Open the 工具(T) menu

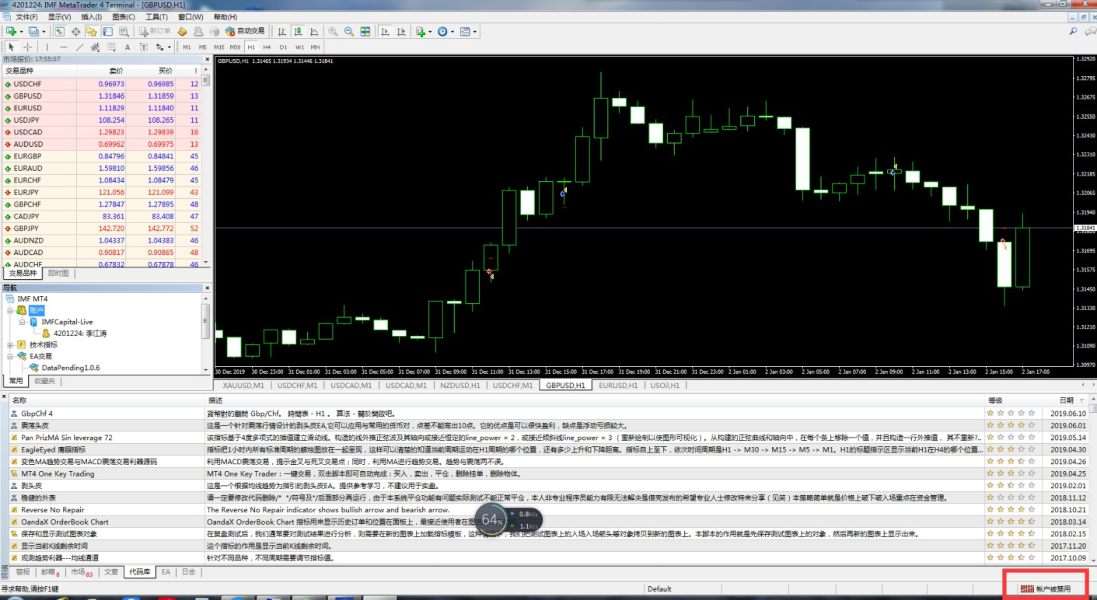click(x=156, y=17)
